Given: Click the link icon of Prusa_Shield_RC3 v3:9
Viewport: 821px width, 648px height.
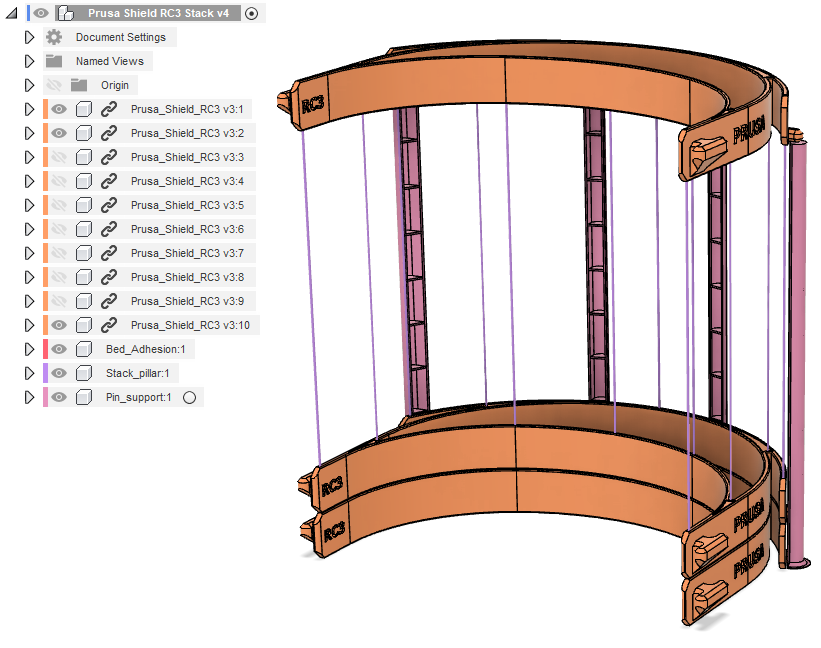Looking at the screenshot, I should point(108,301).
